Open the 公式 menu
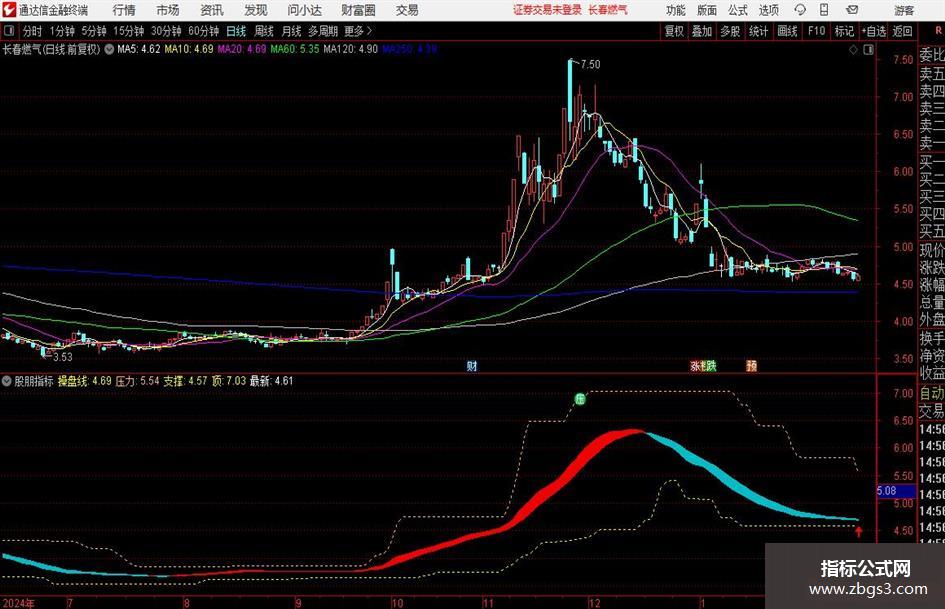Screen dimensions: 945x609 (738, 10)
